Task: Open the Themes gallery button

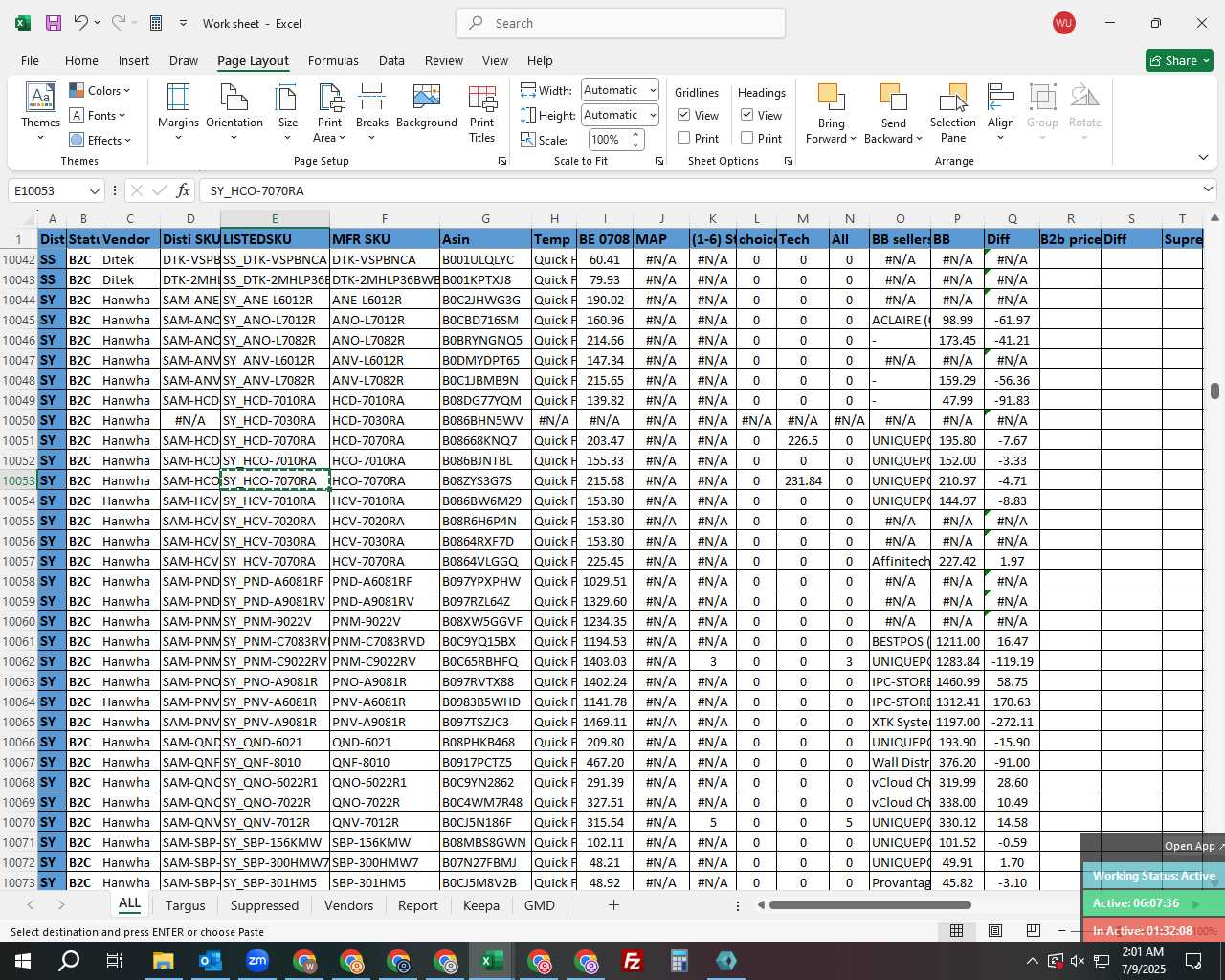Action: pos(40,112)
